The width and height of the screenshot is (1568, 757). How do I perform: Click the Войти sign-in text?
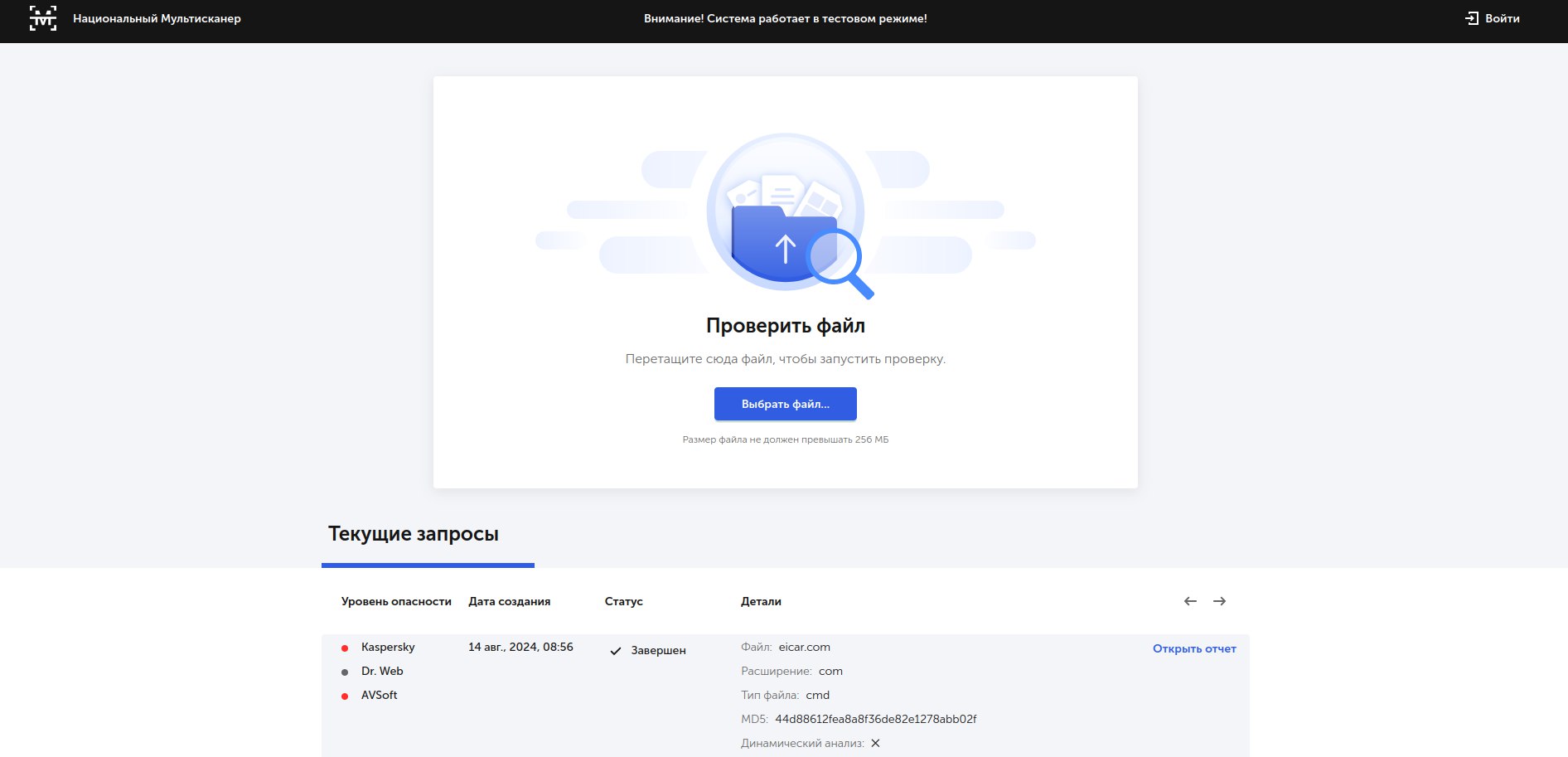(x=1502, y=18)
